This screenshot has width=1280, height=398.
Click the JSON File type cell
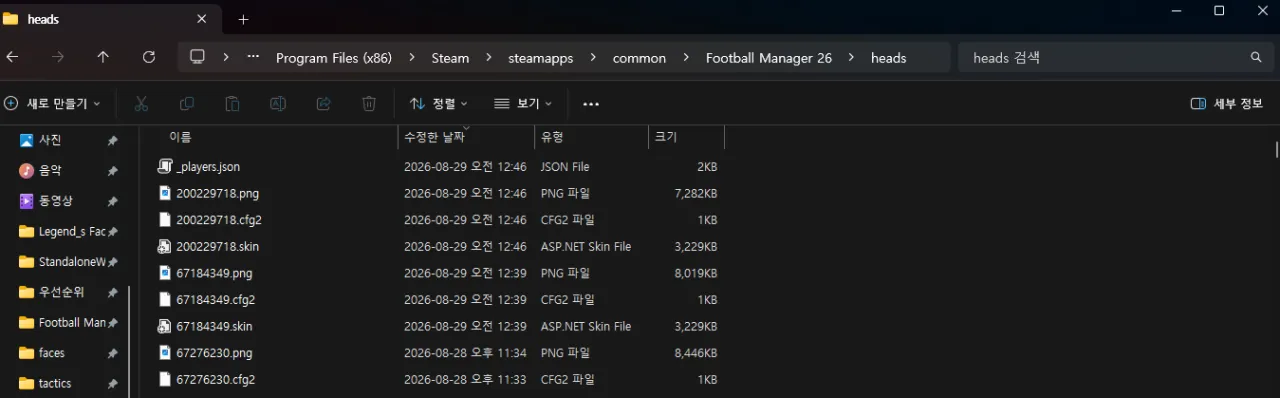[565, 167]
